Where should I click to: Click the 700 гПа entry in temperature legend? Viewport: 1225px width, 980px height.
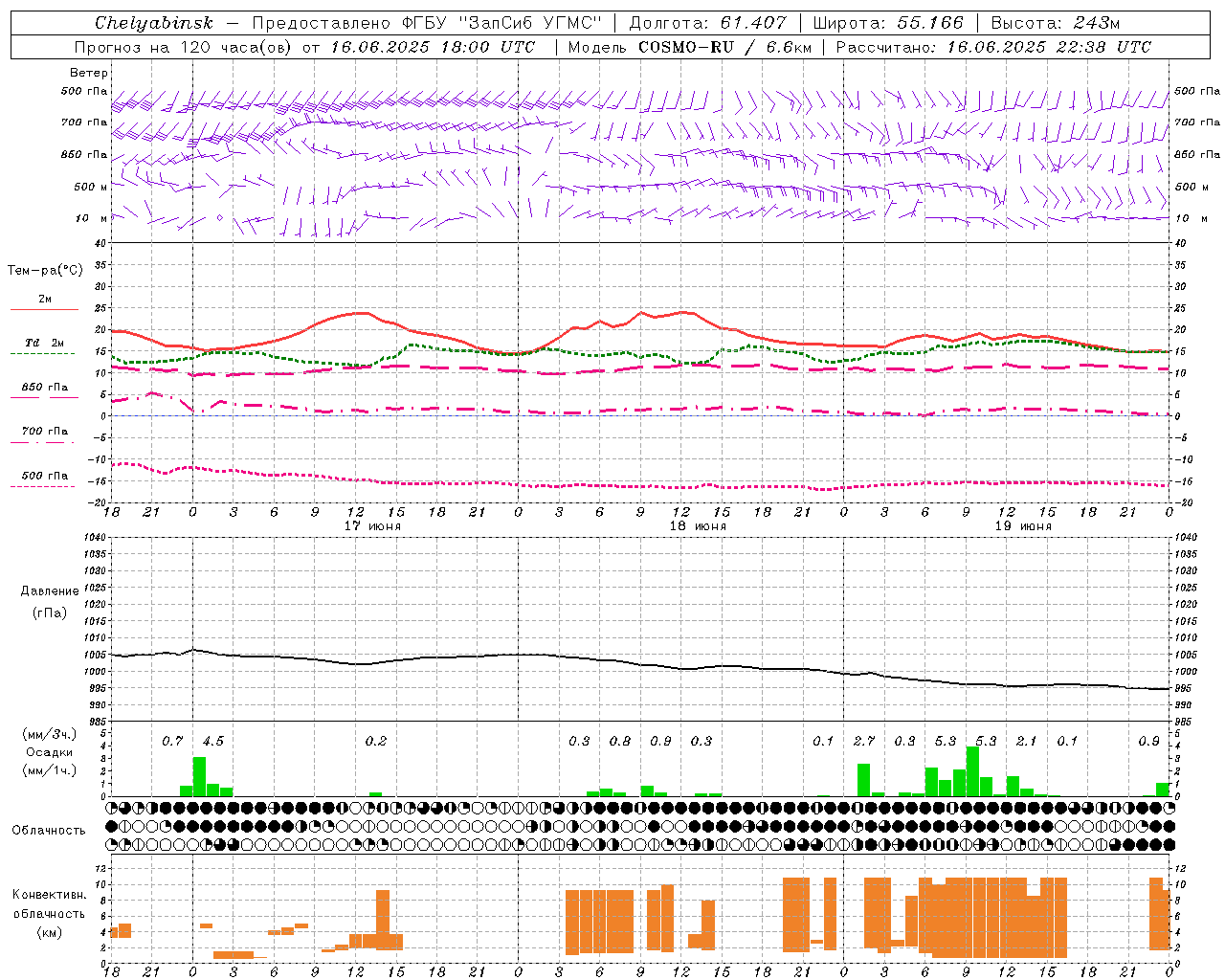[45, 432]
